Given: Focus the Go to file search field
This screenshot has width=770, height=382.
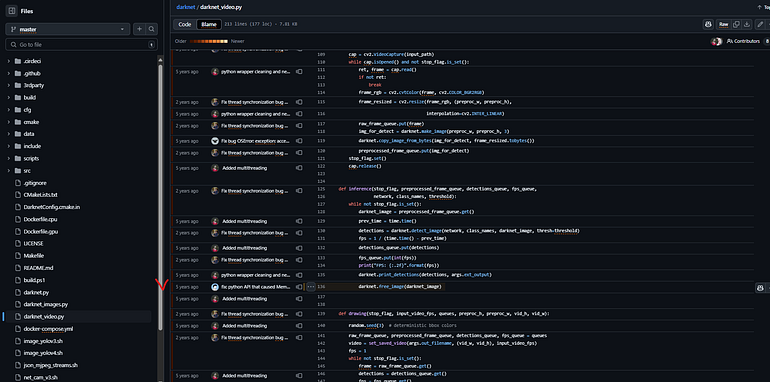Looking at the screenshot, I should tap(82, 45).
